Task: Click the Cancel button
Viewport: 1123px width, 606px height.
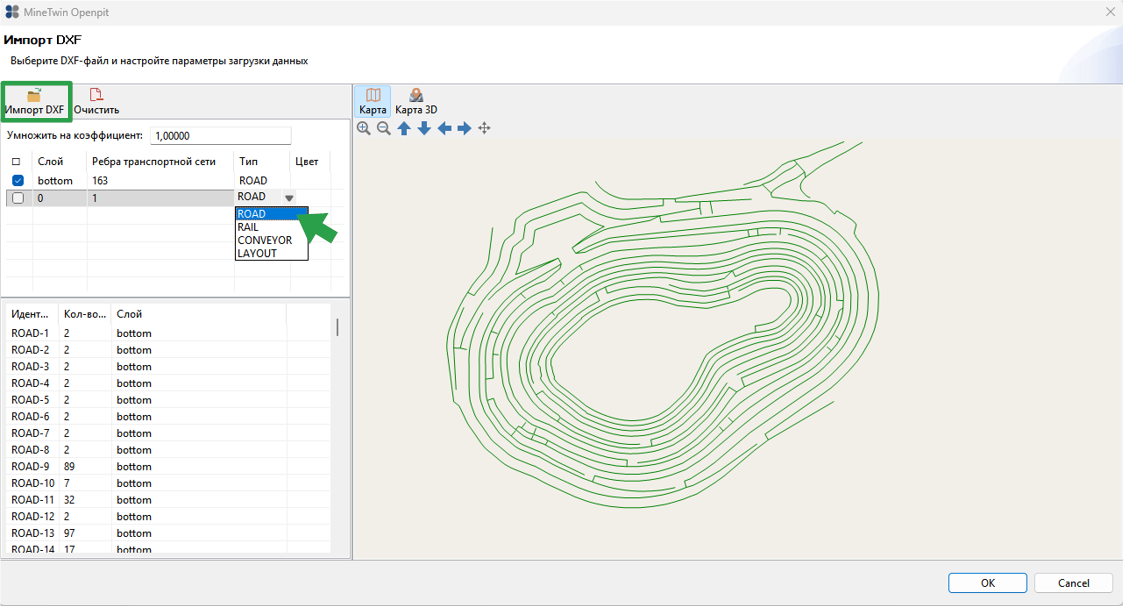Action: [x=1074, y=583]
